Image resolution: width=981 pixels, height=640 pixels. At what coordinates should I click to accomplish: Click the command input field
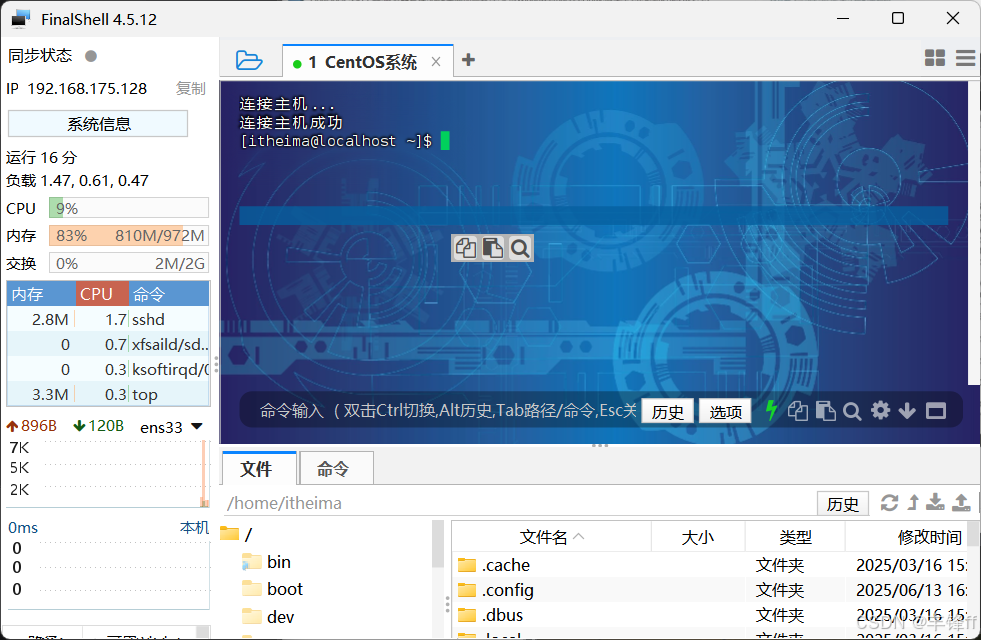coord(447,410)
